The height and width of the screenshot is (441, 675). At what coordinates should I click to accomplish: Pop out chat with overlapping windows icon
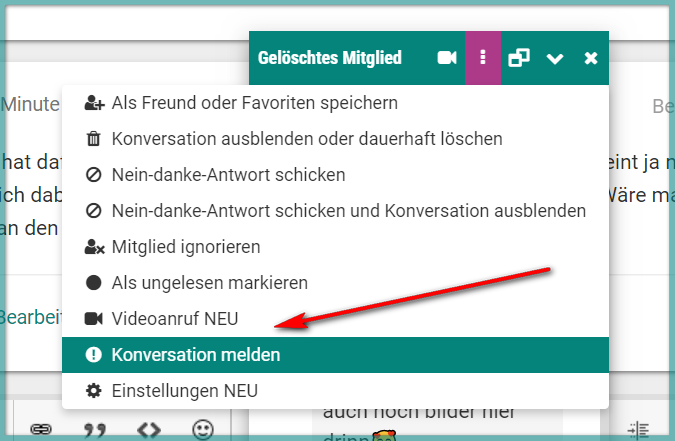(519, 58)
